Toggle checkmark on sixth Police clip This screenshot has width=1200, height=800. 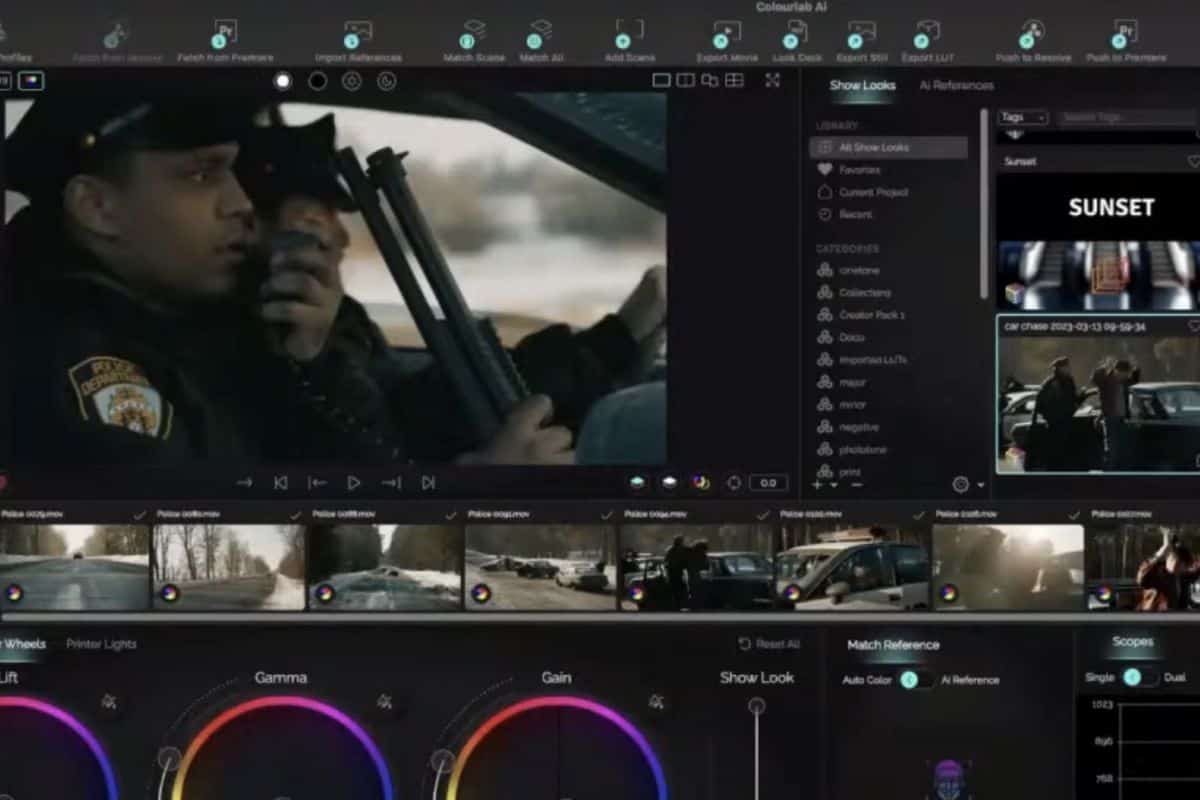pos(919,515)
